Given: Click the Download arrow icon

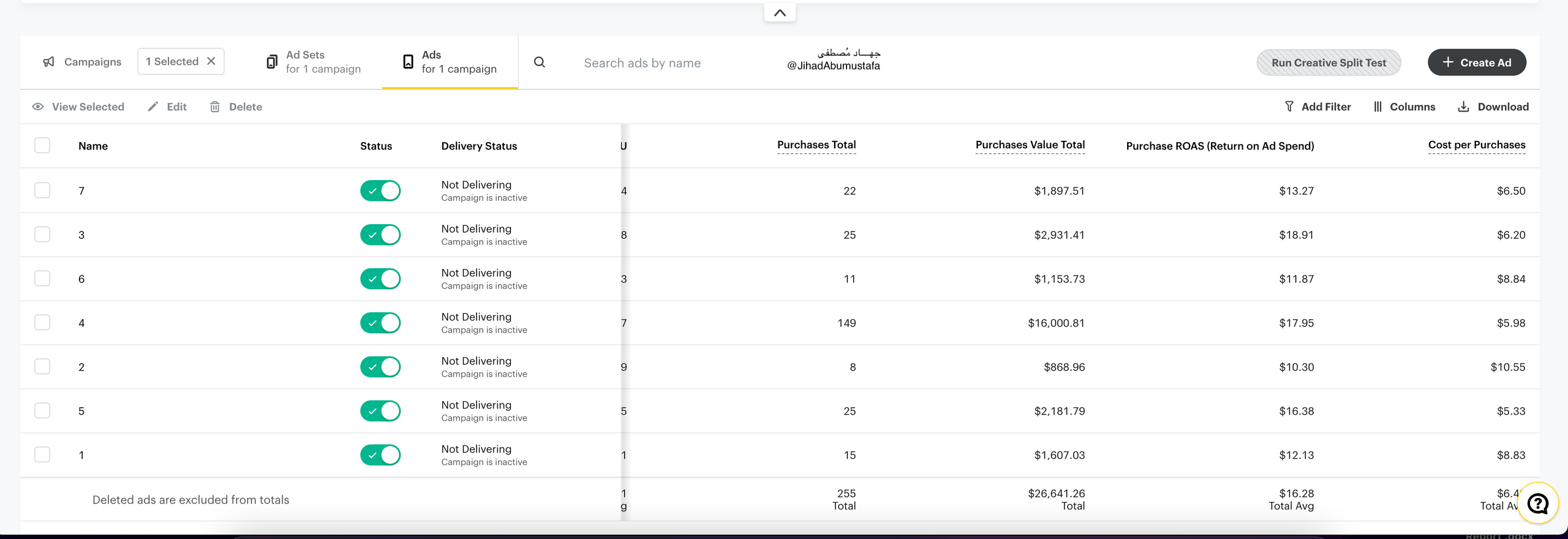Looking at the screenshot, I should pos(1463,107).
